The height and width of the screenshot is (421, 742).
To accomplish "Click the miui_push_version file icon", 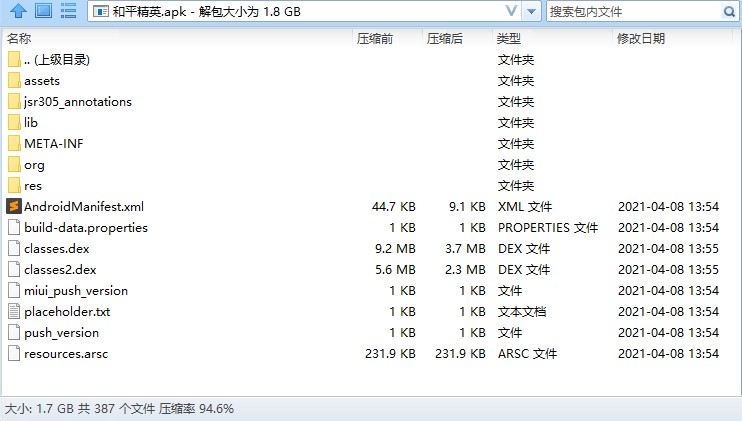I will pyautogui.click(x=14, y=290).
